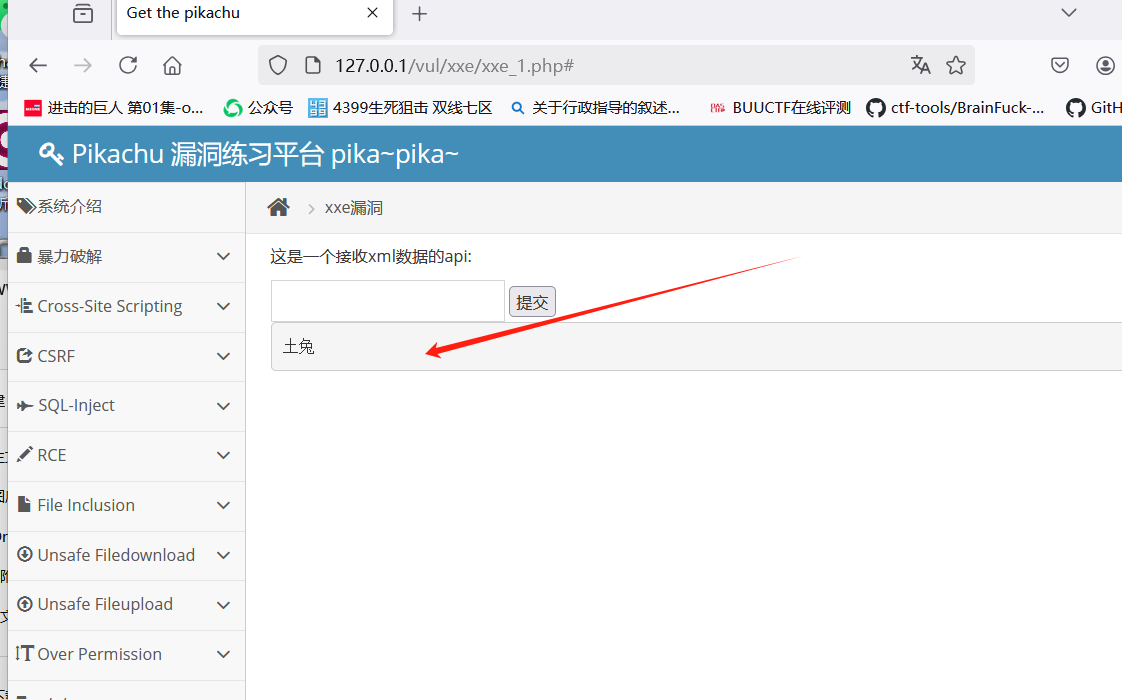Viewport: 1122px width, 700px height.
Task: Go to the browser home icon
Action: click(172, 66)
